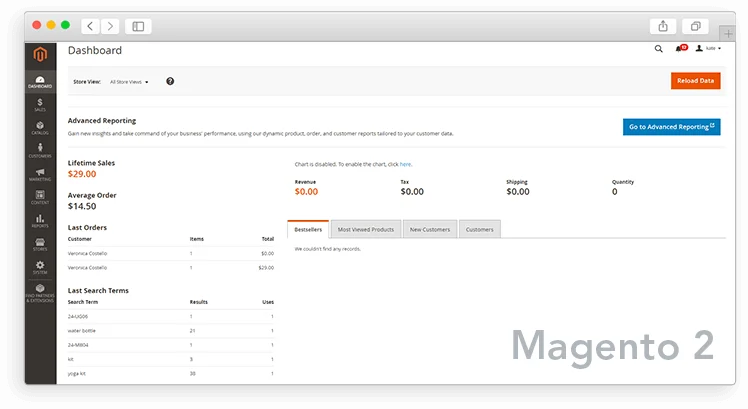Click search term '24-MB04'
748x409 pixels.
pyautogui.click(x=78, y=345)
